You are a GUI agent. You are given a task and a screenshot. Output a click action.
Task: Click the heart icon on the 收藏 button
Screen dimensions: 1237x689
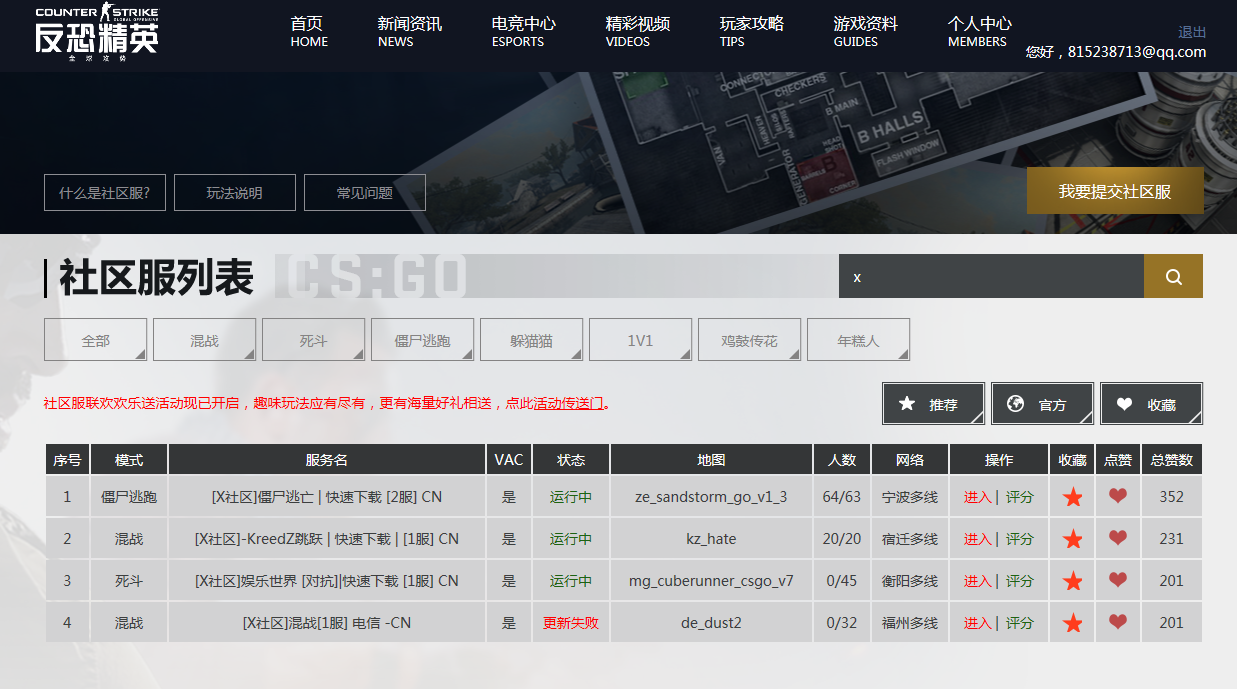click(x=1124, y=403)
